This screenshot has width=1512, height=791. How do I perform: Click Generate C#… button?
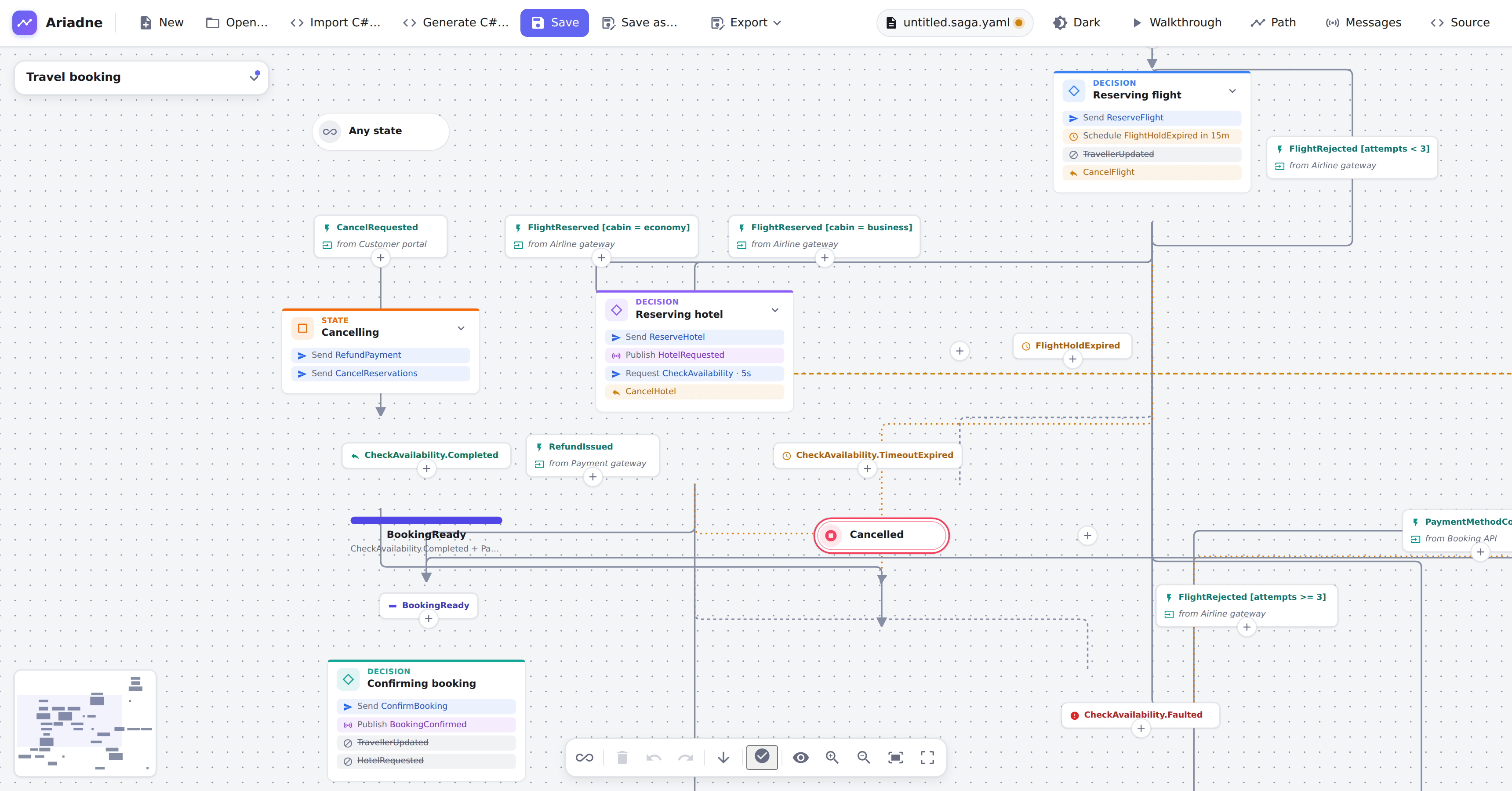[455, 22]
